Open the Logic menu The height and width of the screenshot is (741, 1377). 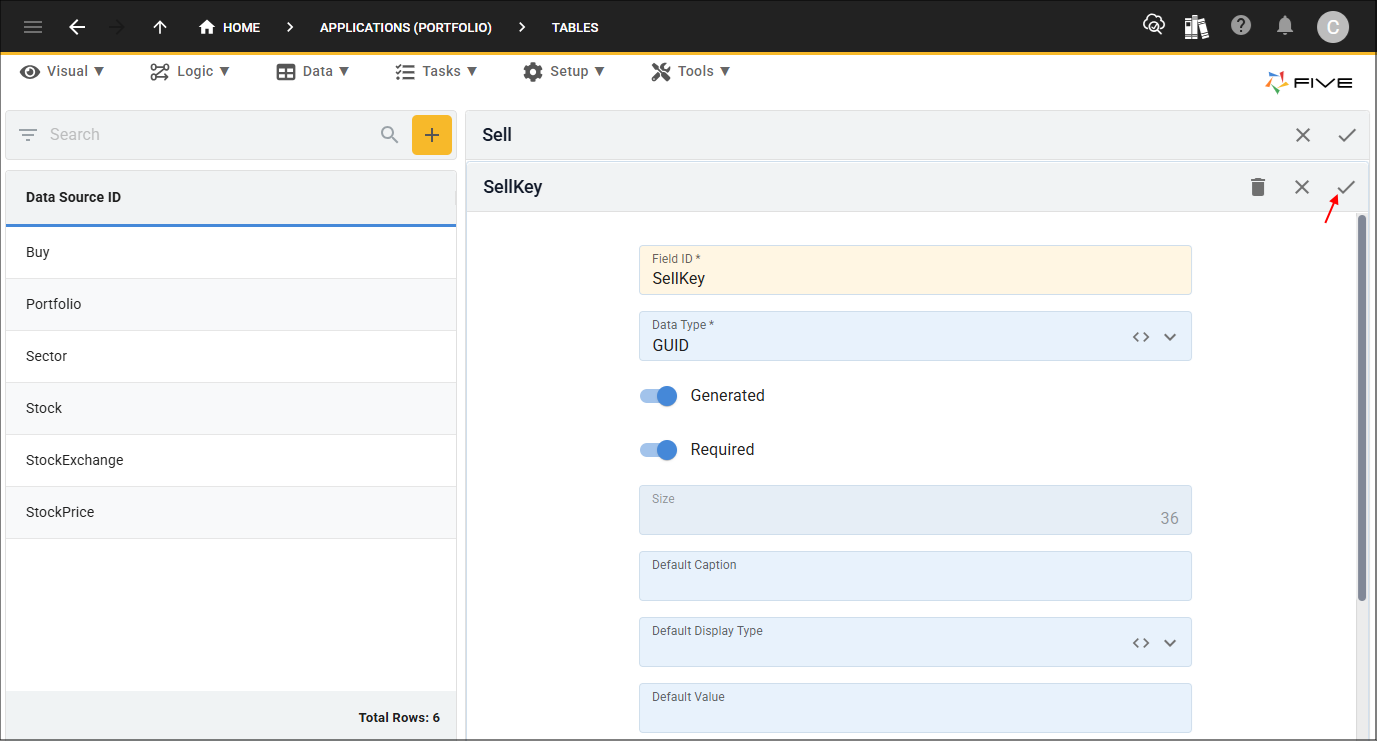point(191,71)
